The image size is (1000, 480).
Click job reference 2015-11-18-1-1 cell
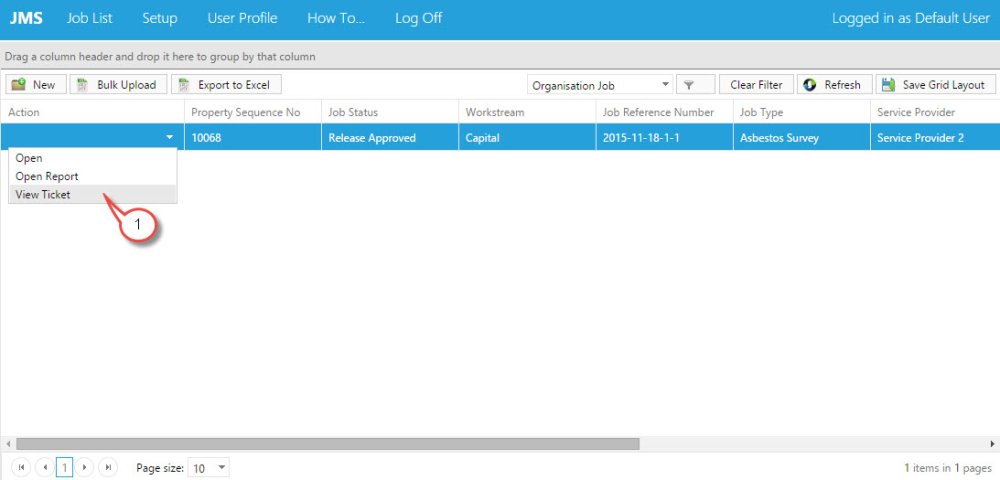665,137
